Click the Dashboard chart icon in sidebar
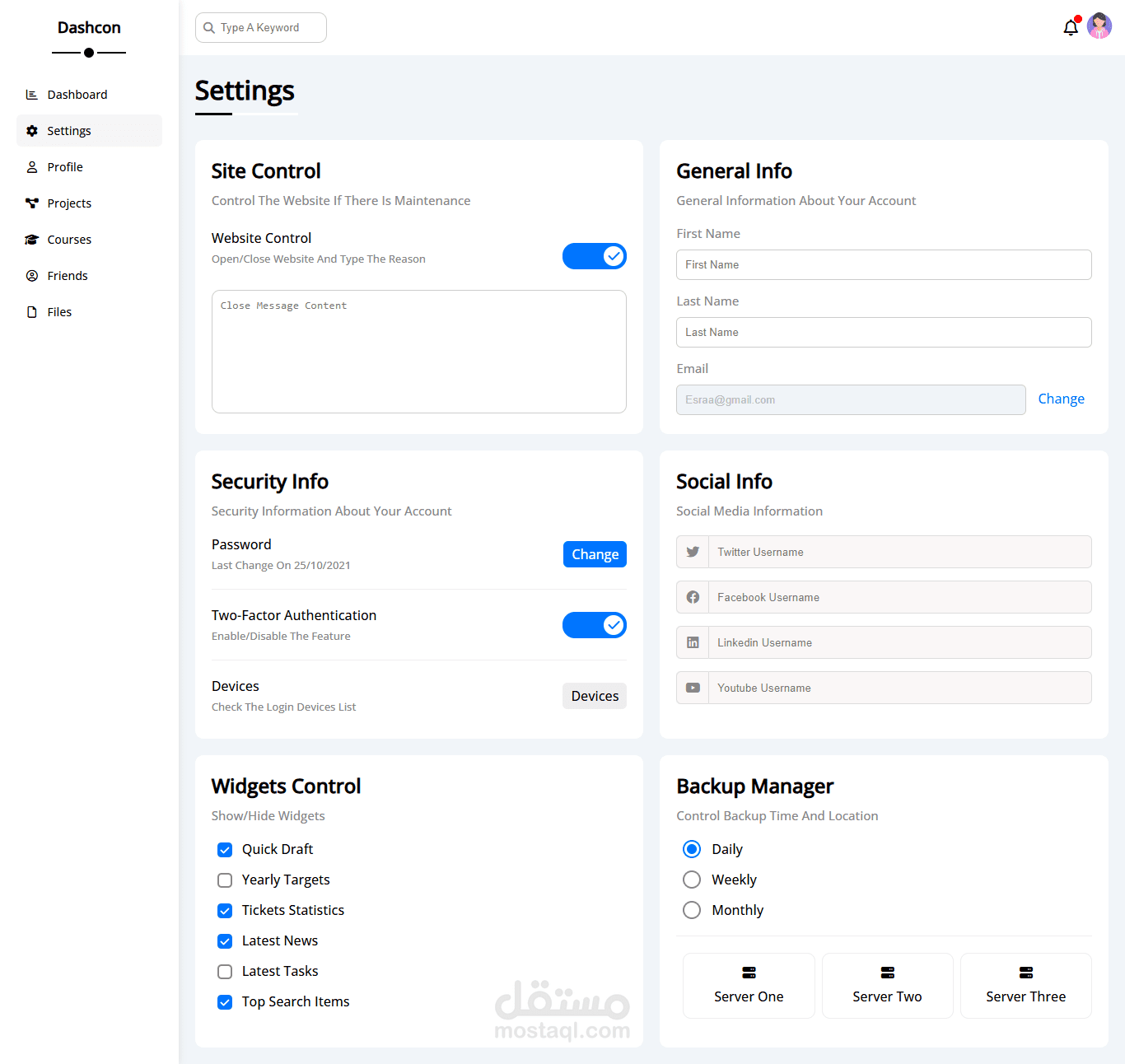 pos(32,95)
